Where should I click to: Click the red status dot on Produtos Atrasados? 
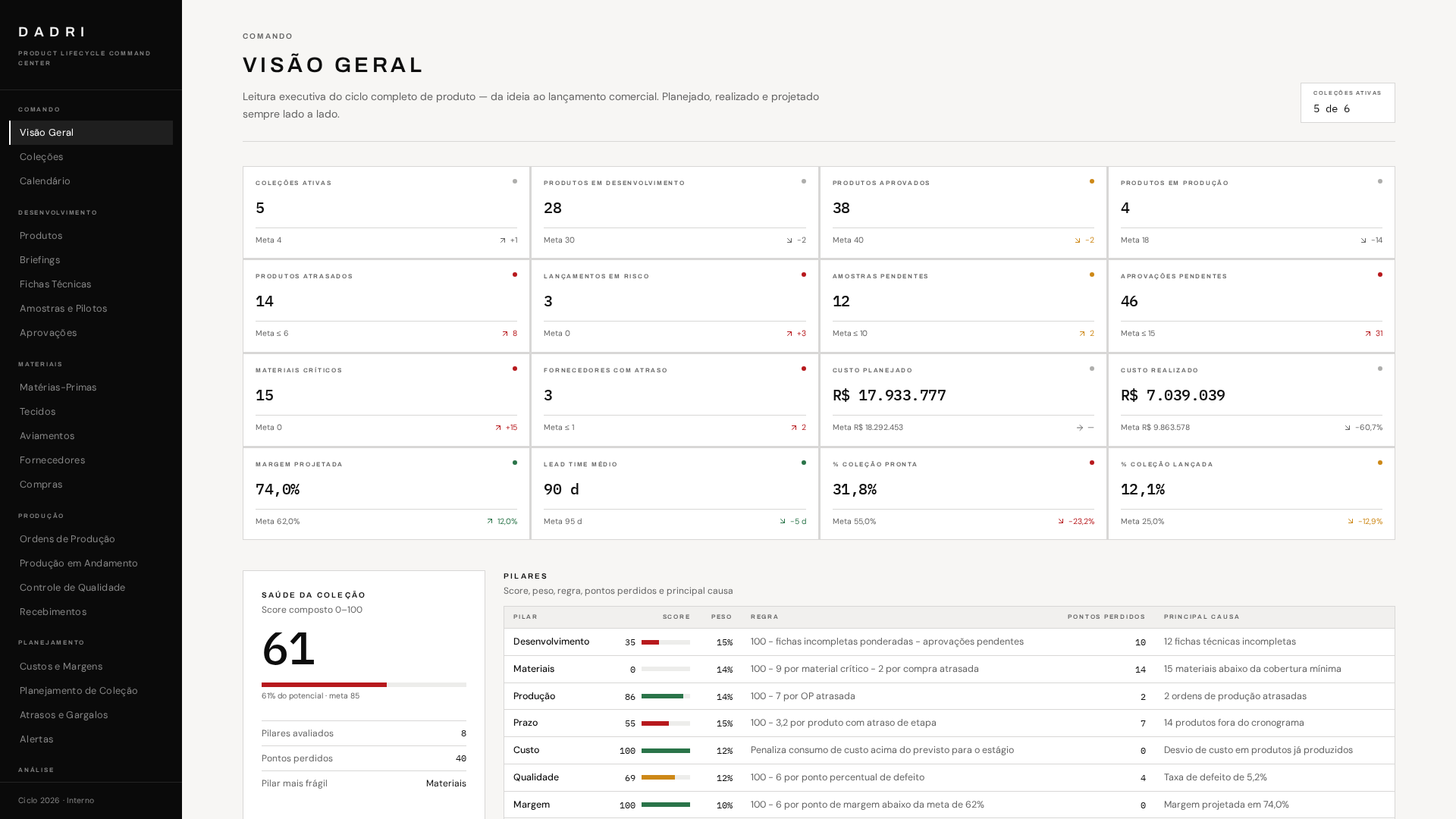[515, 275]
